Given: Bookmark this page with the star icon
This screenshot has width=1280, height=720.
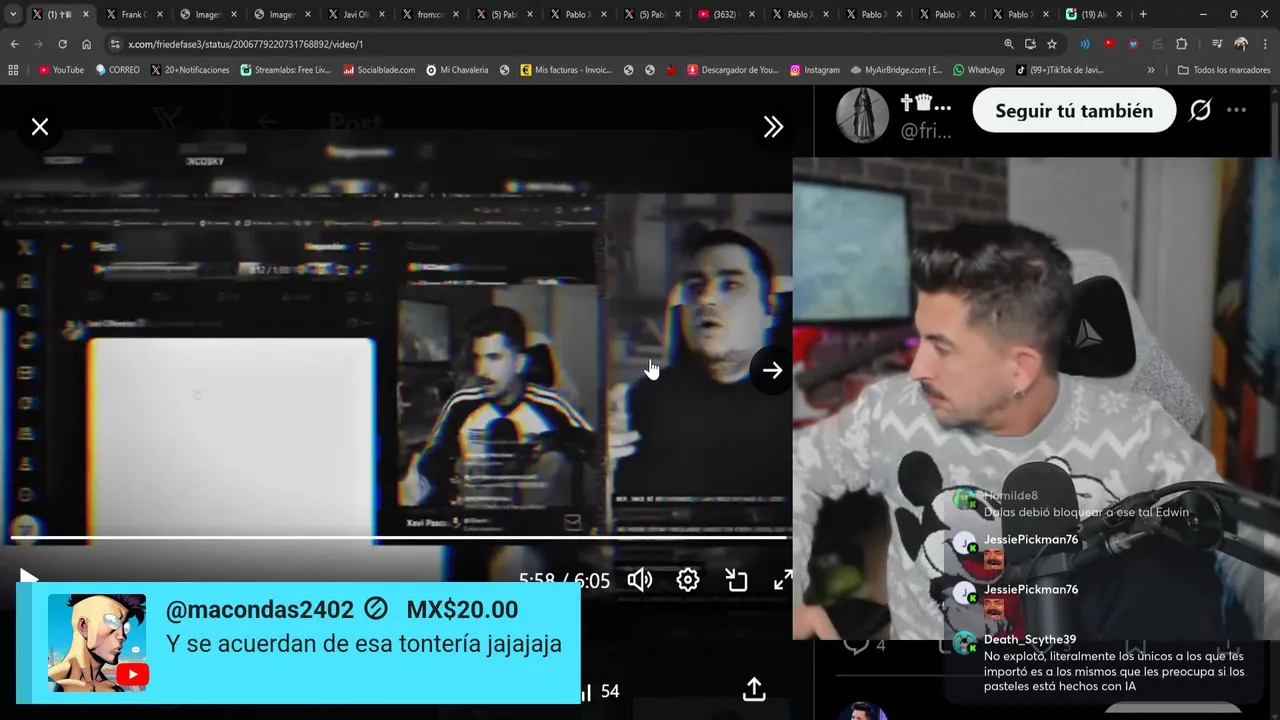Looking at the screenshot, I should pyautogui.click(x=1052, y=44).
